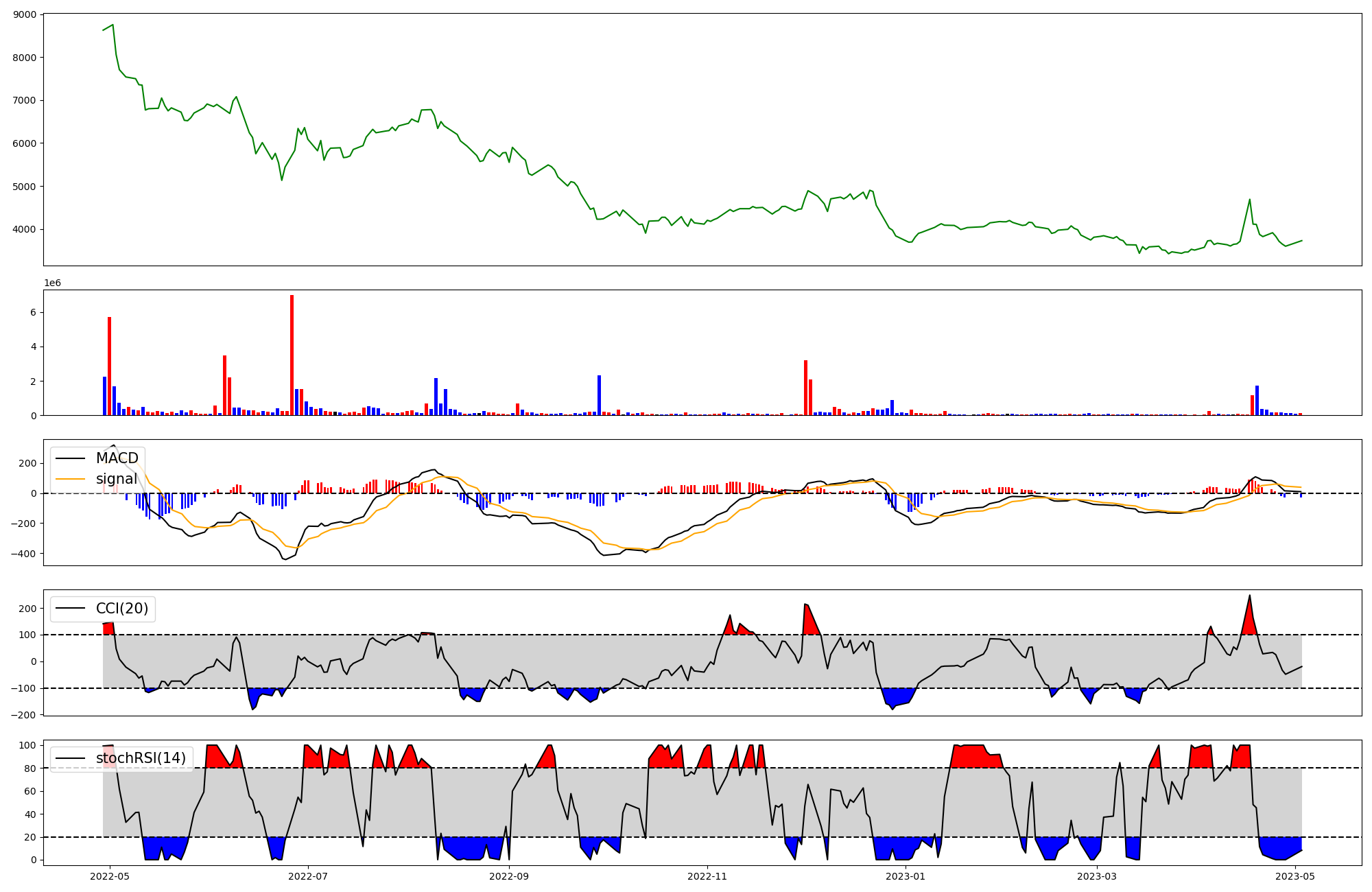The width and height of the screenshot is (1372, 892).
Task: Click the 9000 price axis tick label
Action: (x=26, y=14)
